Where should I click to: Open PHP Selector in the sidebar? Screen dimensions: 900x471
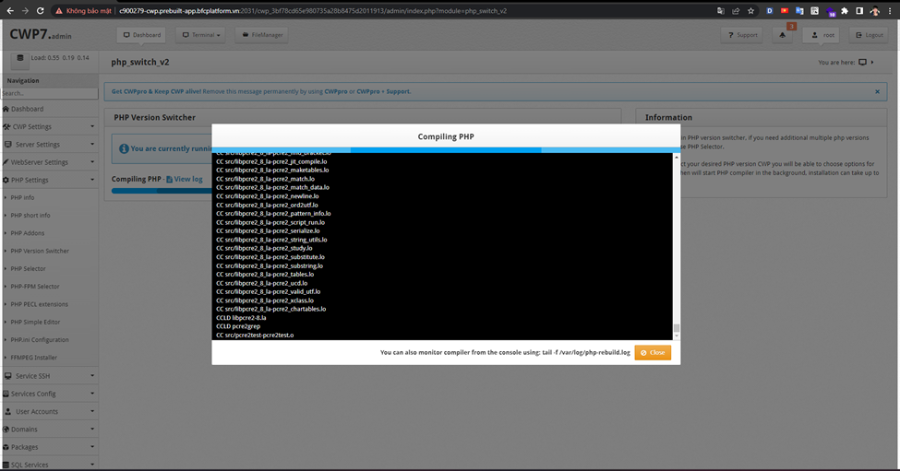(28, 268)
